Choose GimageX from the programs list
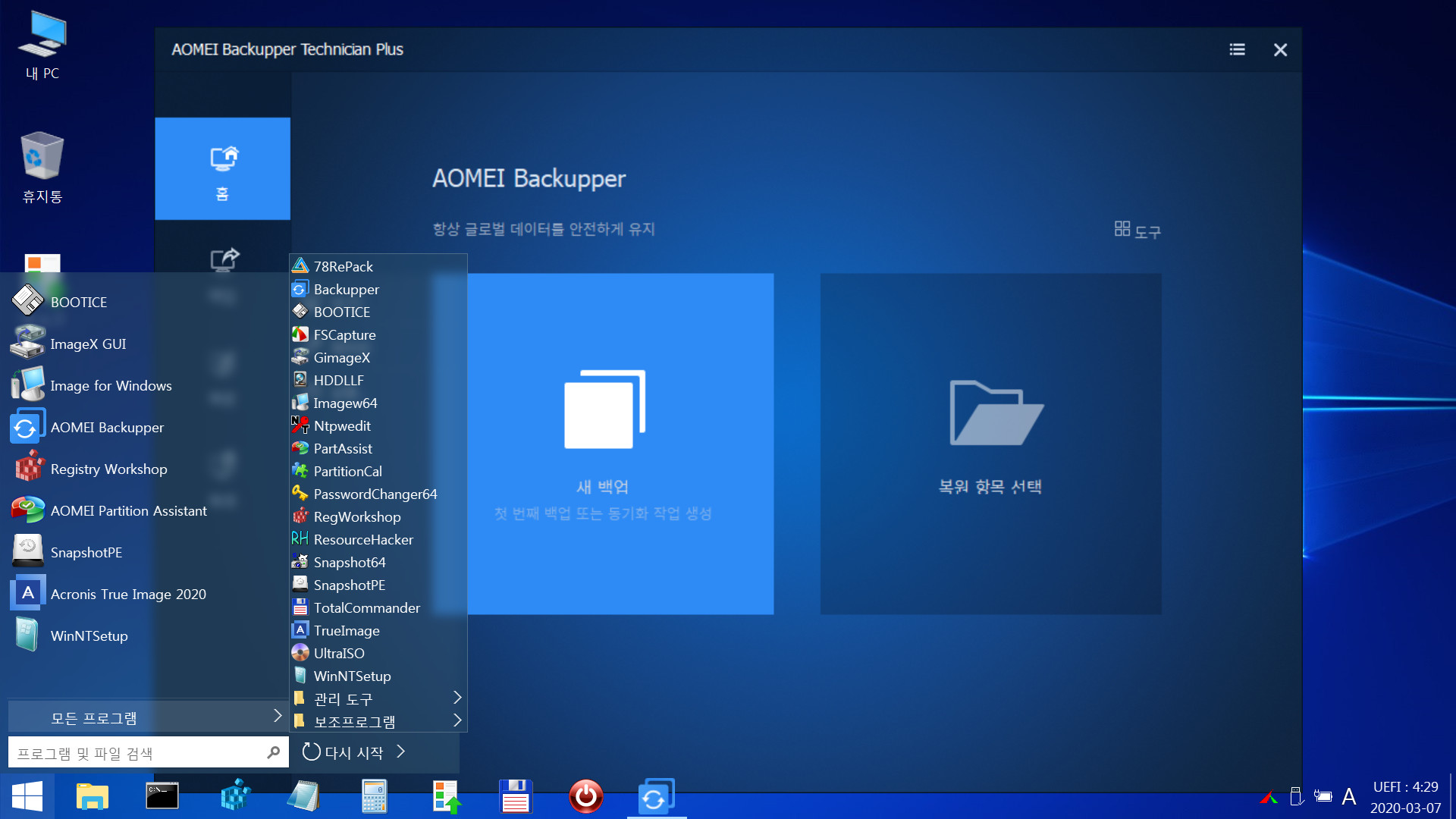The height and width of the screenshot is (819, 1456). click(x=378, y=357)
